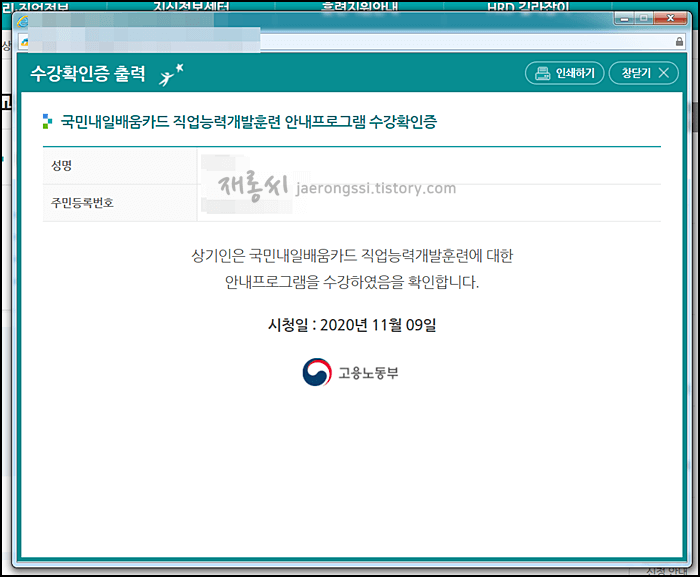
Task: Click the 고용노동부 text label
Action: (x=368, y=373)
